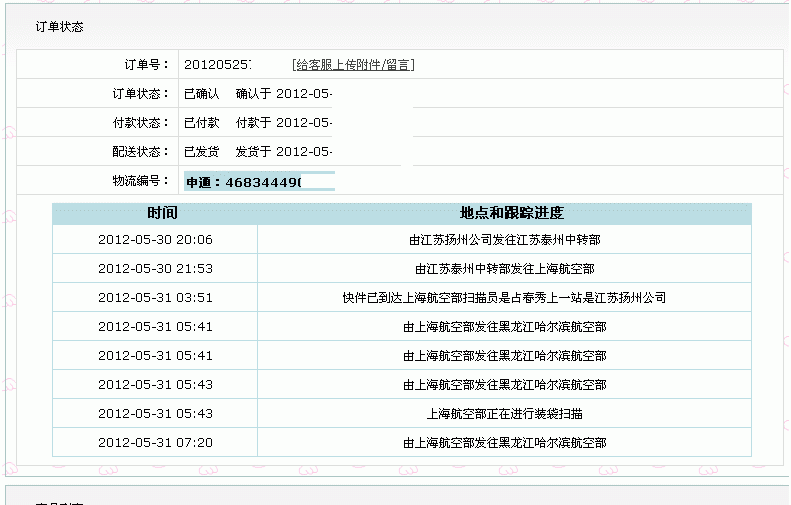
Task: Select the 2012-05-30 20:06 timestamp cell
Action: (155, 240)
